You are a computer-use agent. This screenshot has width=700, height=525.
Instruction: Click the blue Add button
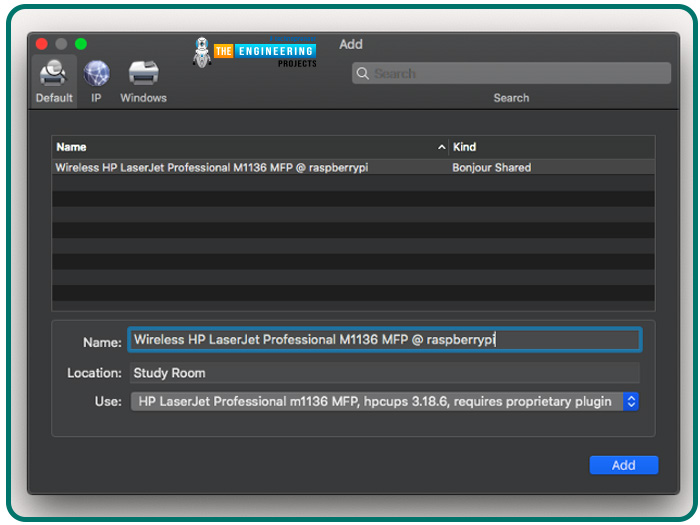coord(624,465)
